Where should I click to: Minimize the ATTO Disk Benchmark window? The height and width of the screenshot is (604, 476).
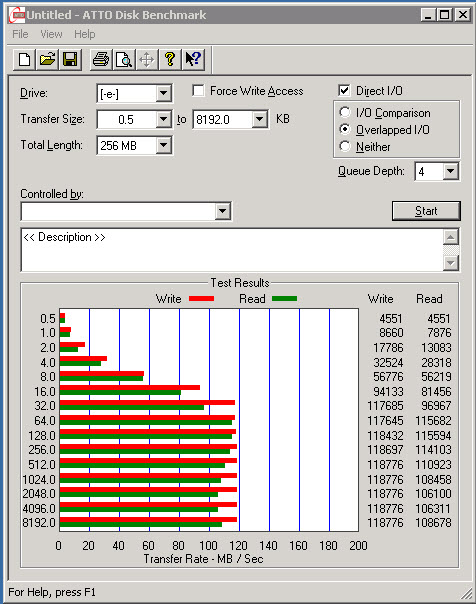(428, 15)
